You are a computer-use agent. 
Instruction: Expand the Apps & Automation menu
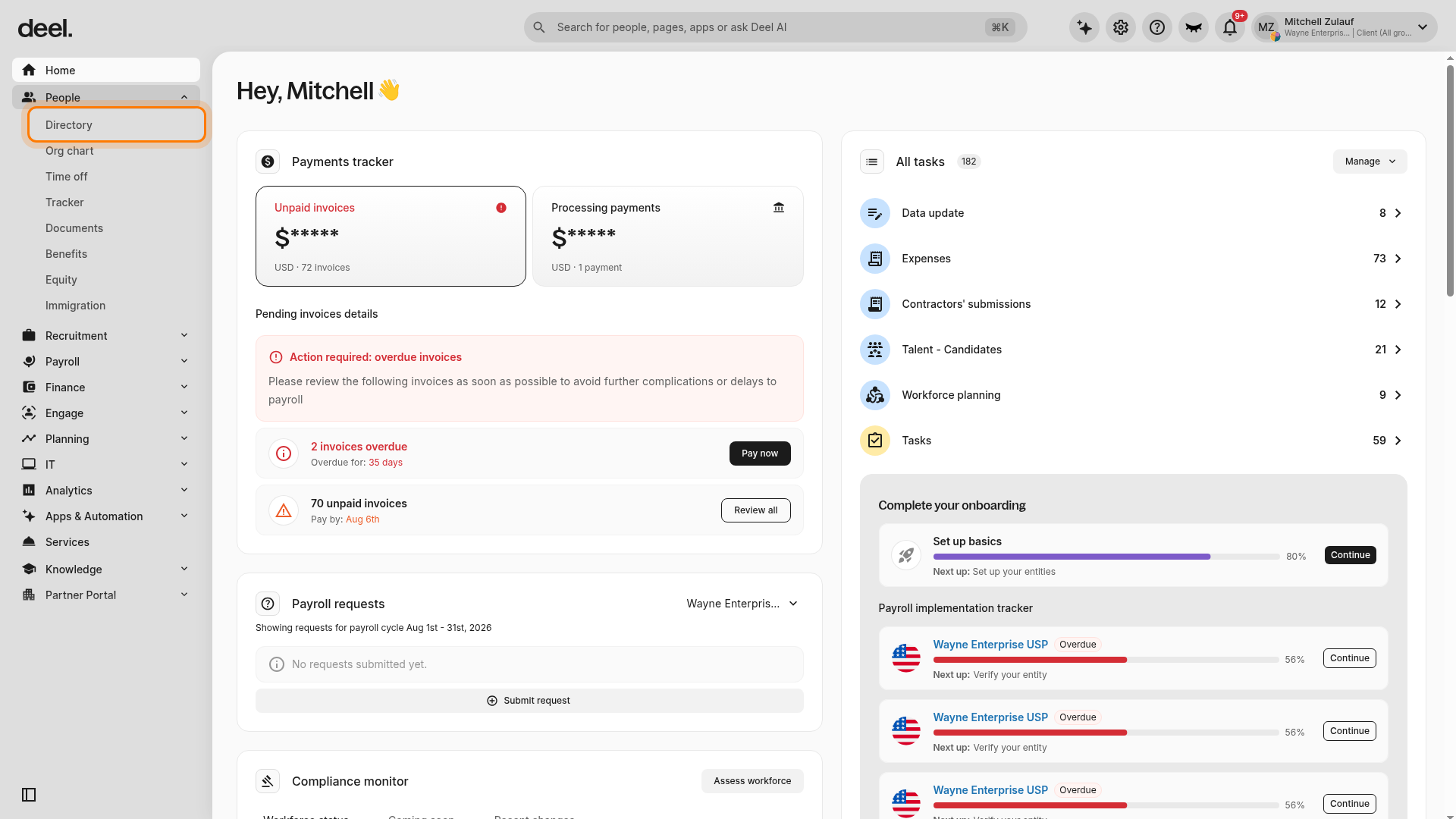184,516
